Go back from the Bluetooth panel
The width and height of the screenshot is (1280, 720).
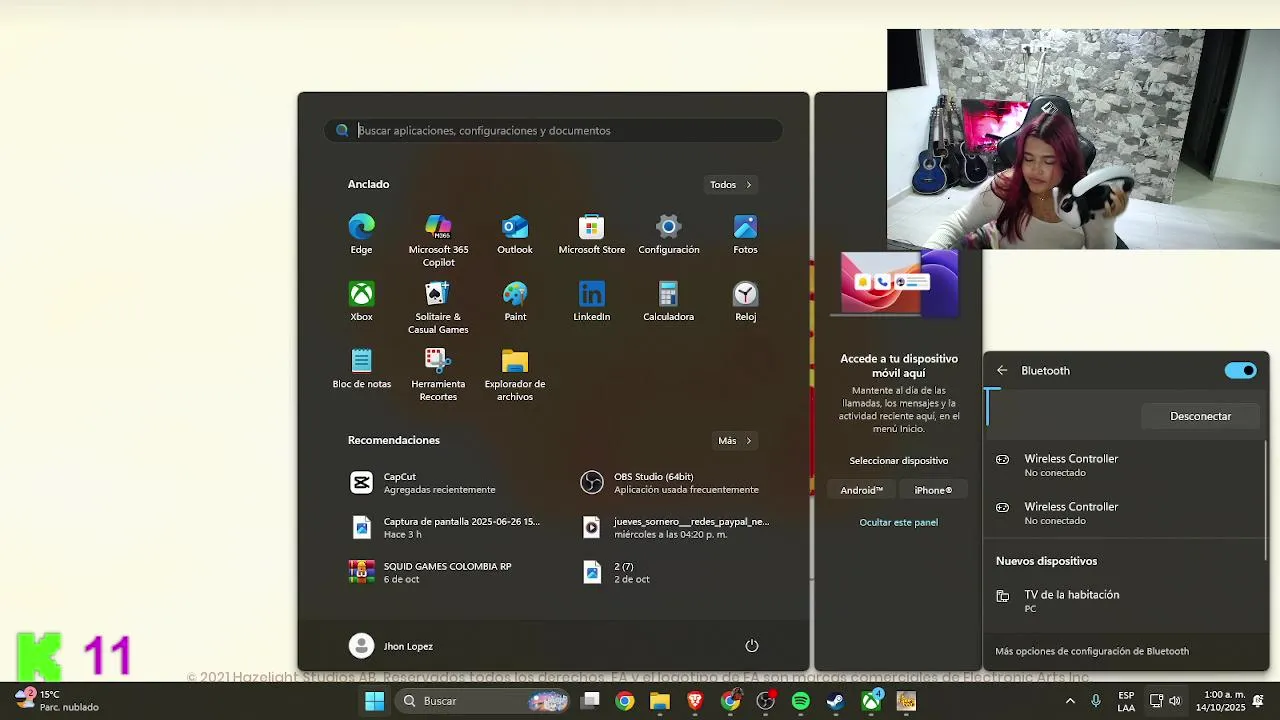click(x=1002, y=371)
